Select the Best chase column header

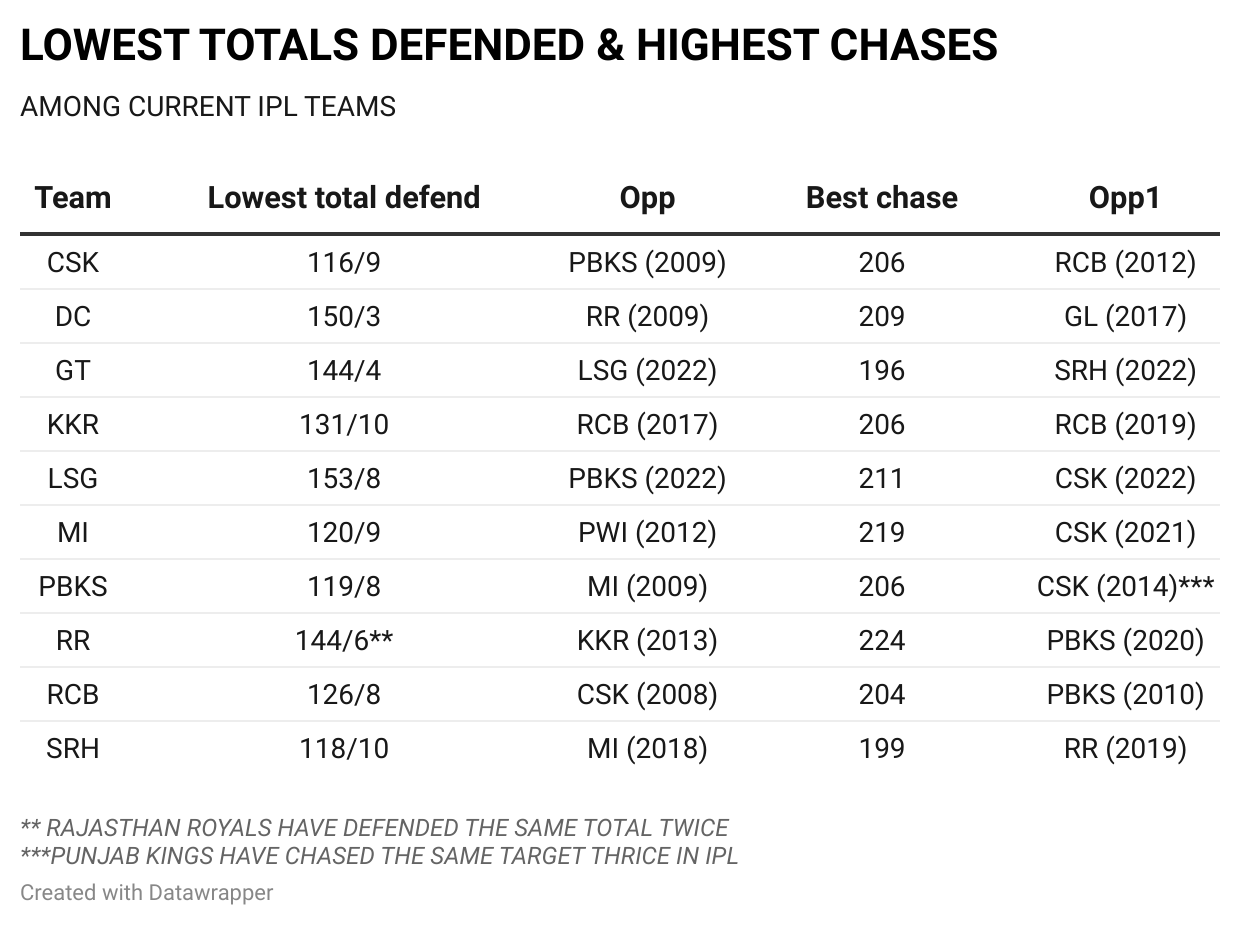click(x=881, y=198)
